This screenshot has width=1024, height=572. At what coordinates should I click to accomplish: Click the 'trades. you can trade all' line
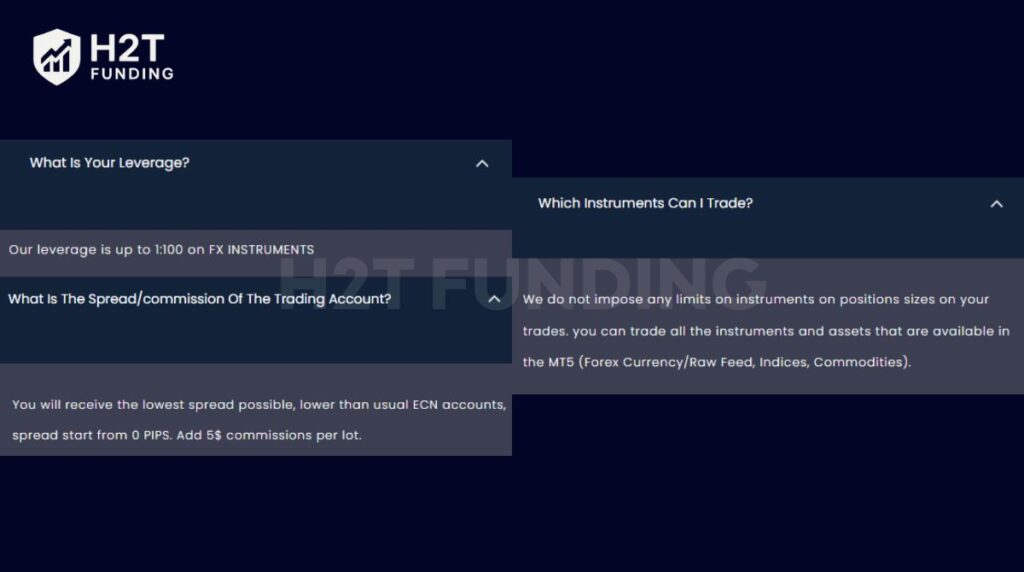click(x=766, y=331)
